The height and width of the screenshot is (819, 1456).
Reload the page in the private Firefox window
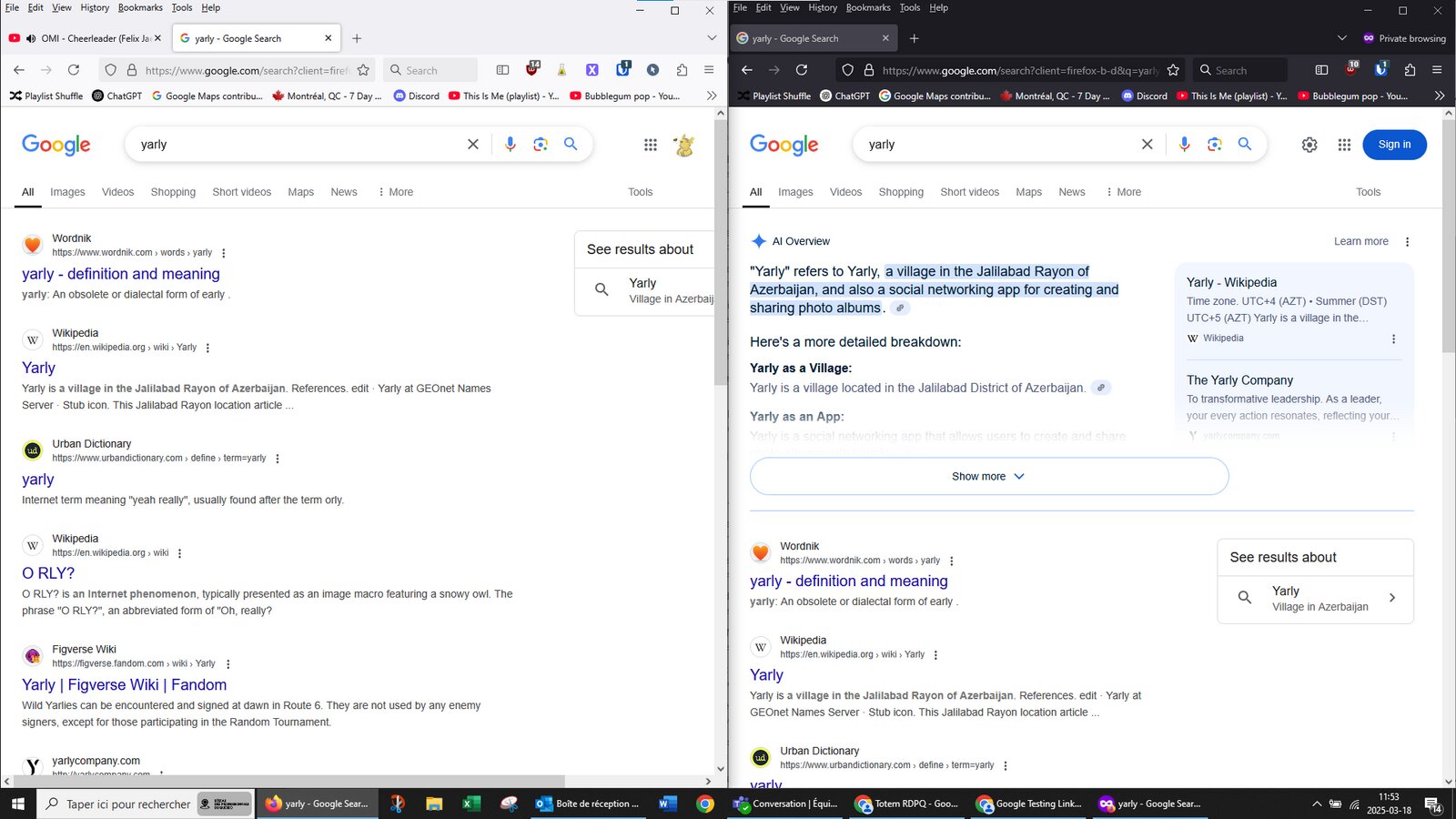(802, 70)
